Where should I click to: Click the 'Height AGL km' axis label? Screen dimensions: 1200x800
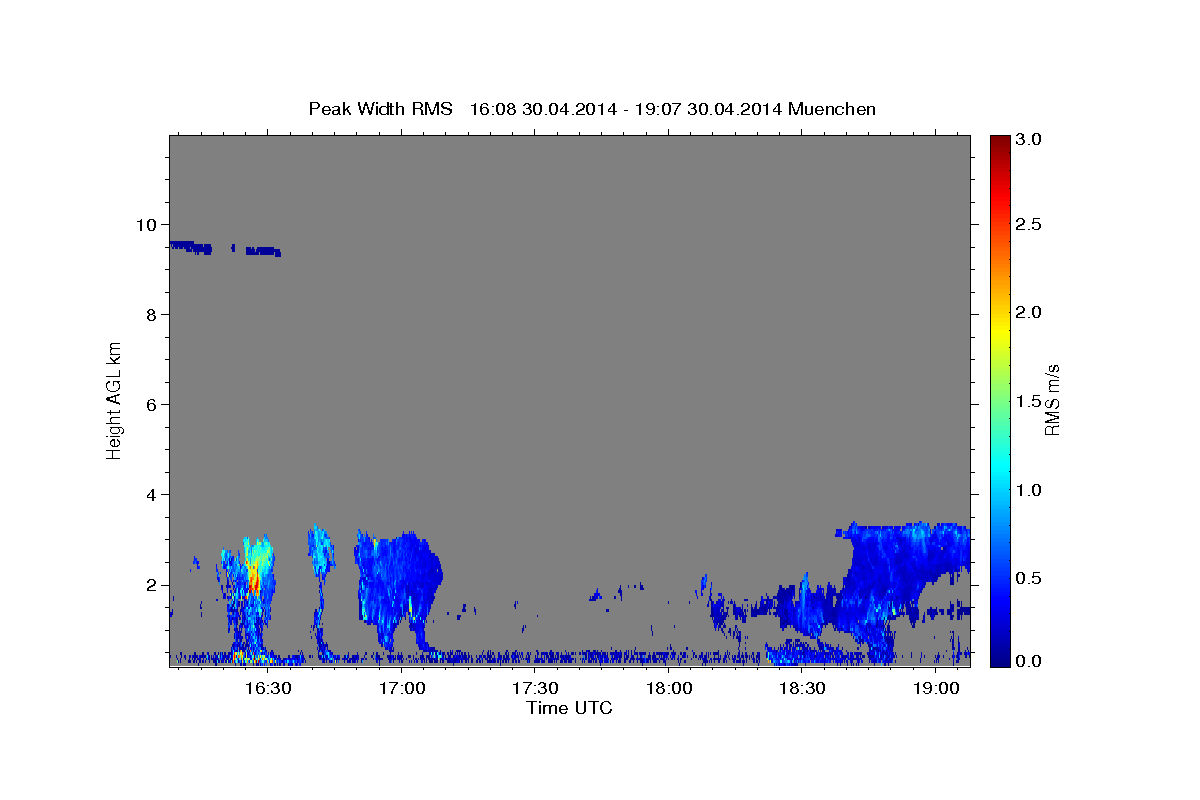coord(115,400)
